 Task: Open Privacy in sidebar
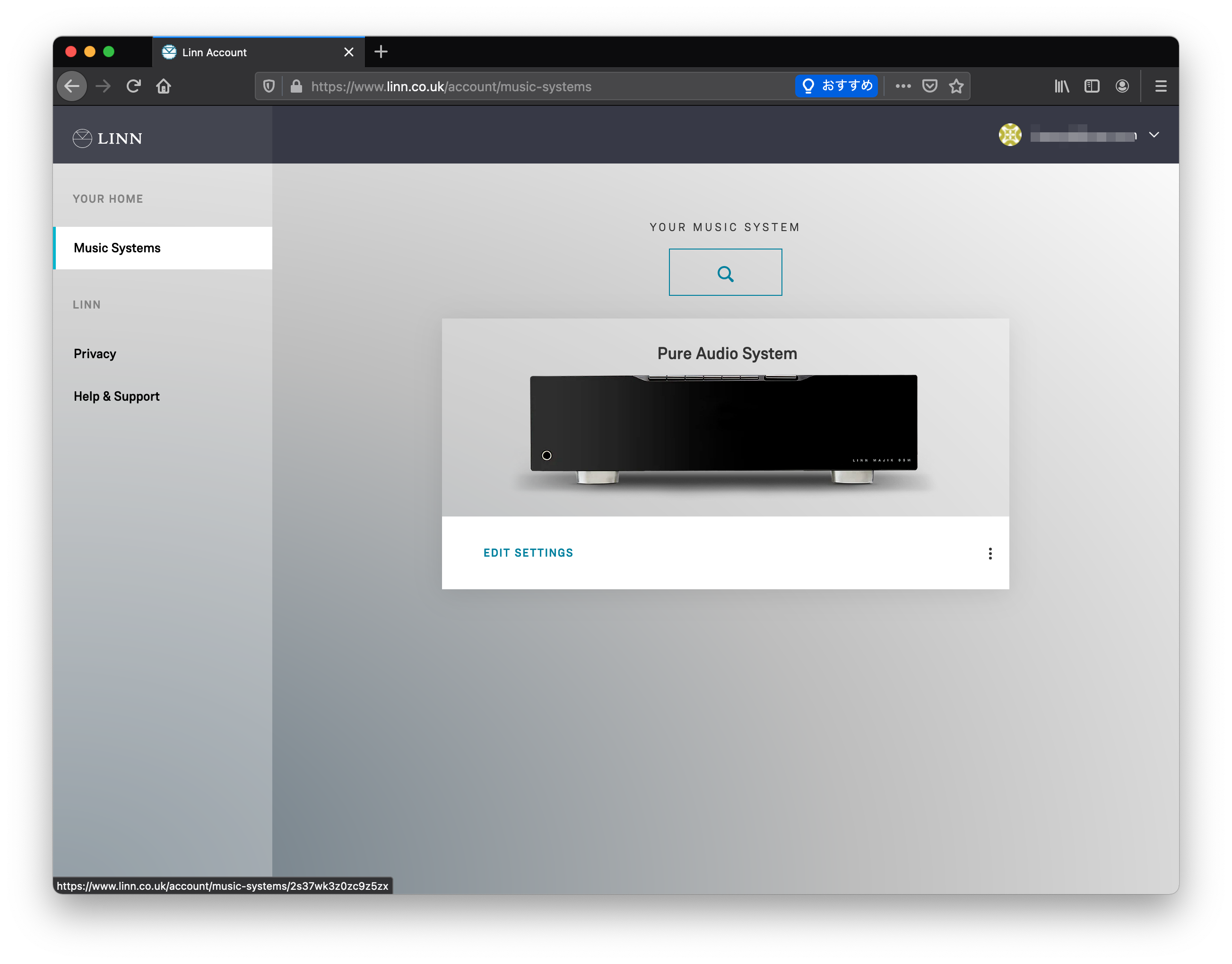(x=95, y=354)
